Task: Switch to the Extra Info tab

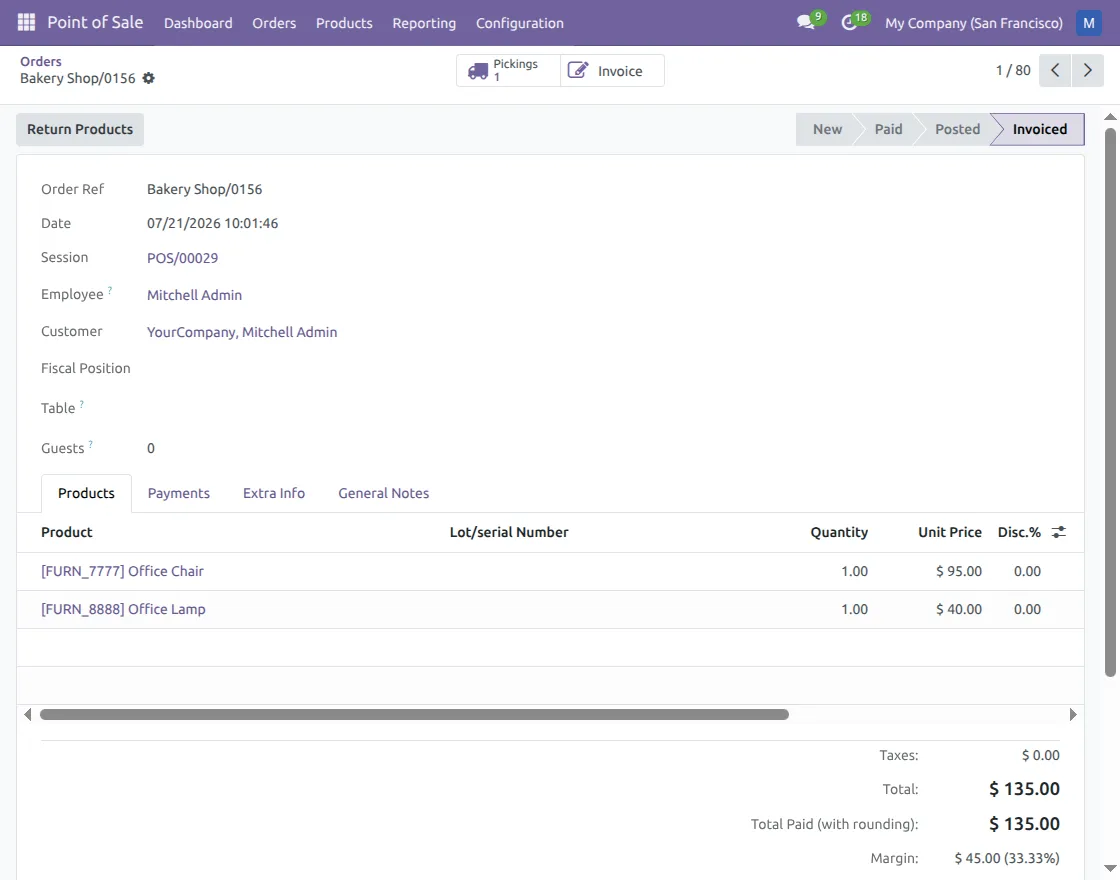Action: pos(274,493)
